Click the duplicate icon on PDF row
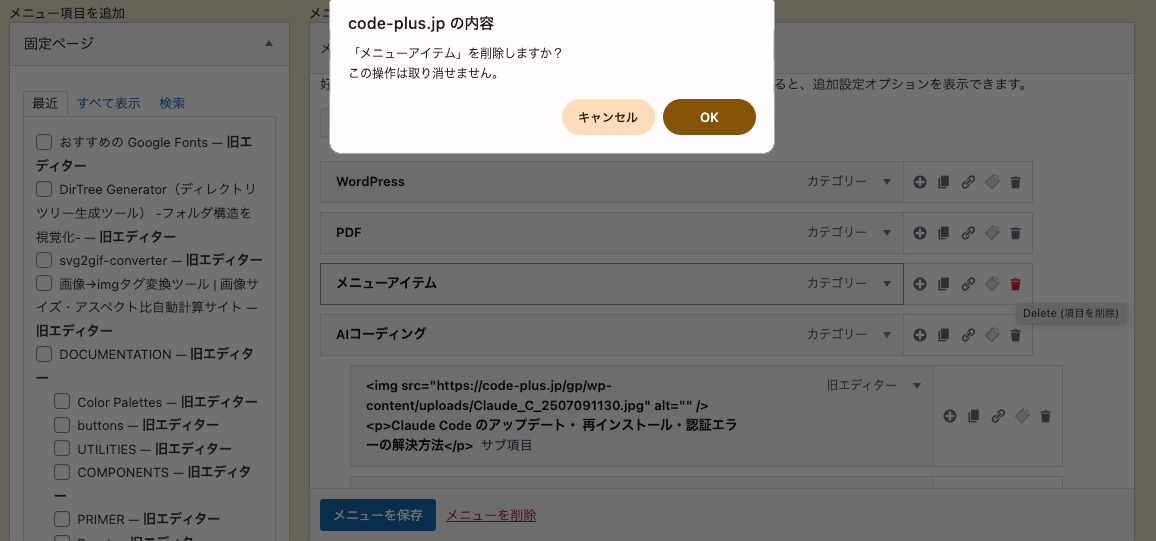This screenshot has width=1156, height=541. click(943, 233)
